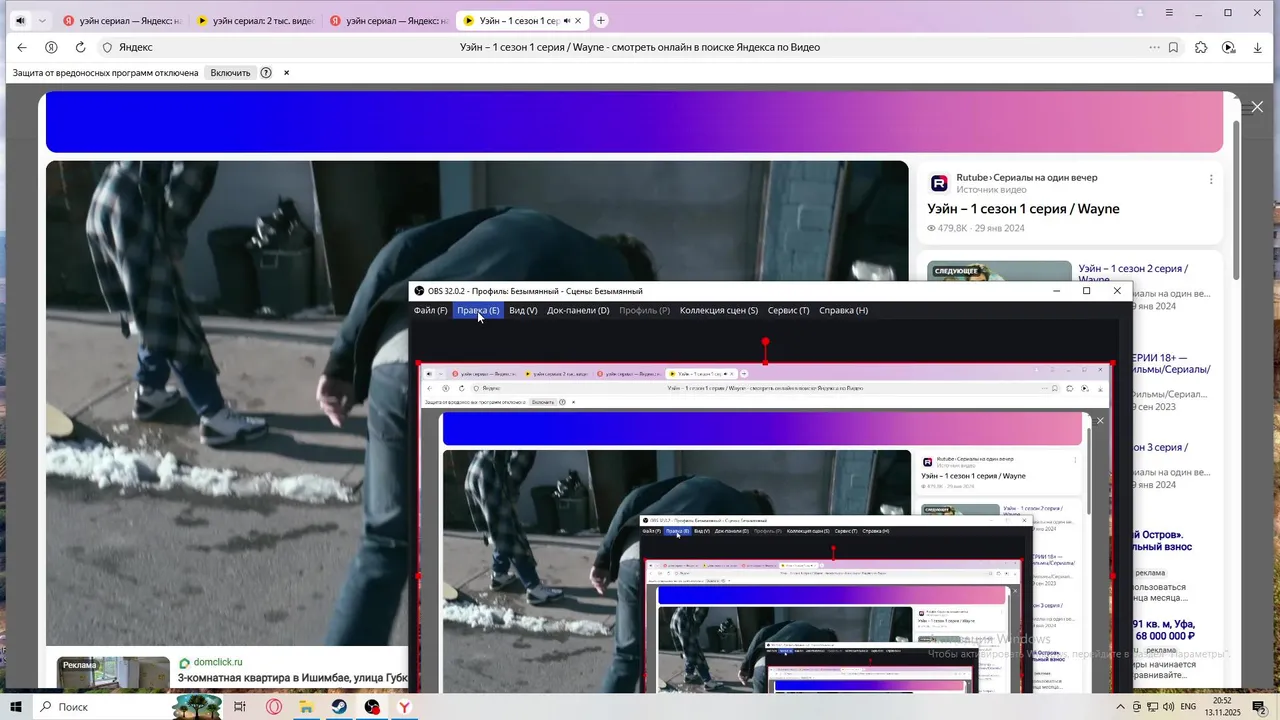The width and height of the screenshot is (1280, 720).
Task: Open a new browser tab with plus button
Action: tap(601, 20)
